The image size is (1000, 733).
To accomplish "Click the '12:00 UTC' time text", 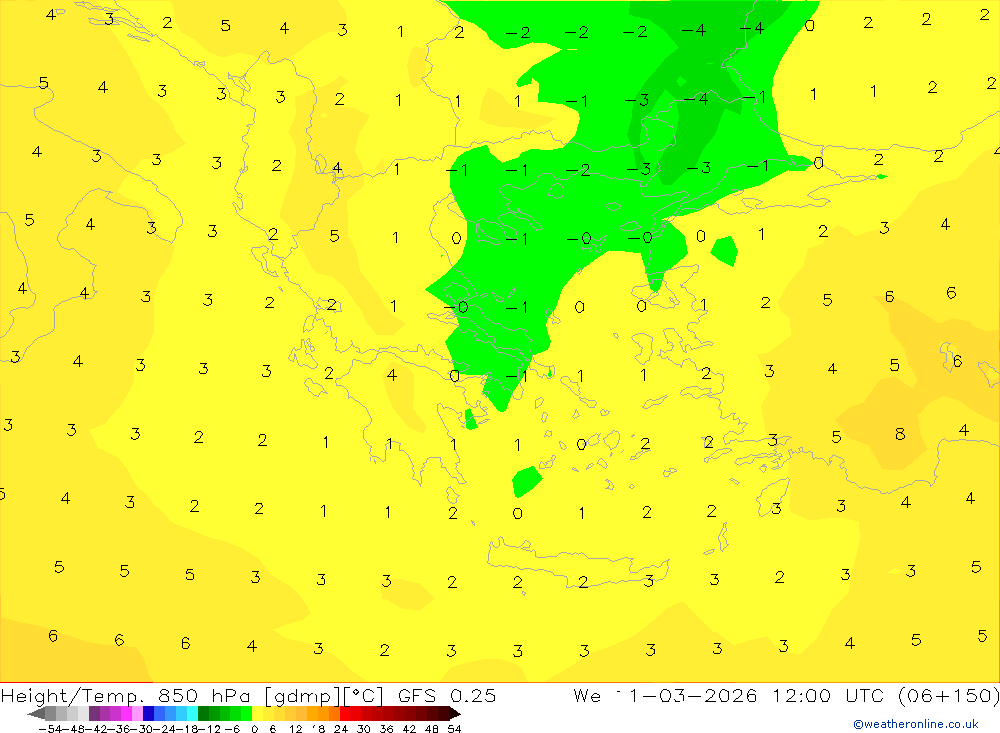I will (x=829, y=695).
